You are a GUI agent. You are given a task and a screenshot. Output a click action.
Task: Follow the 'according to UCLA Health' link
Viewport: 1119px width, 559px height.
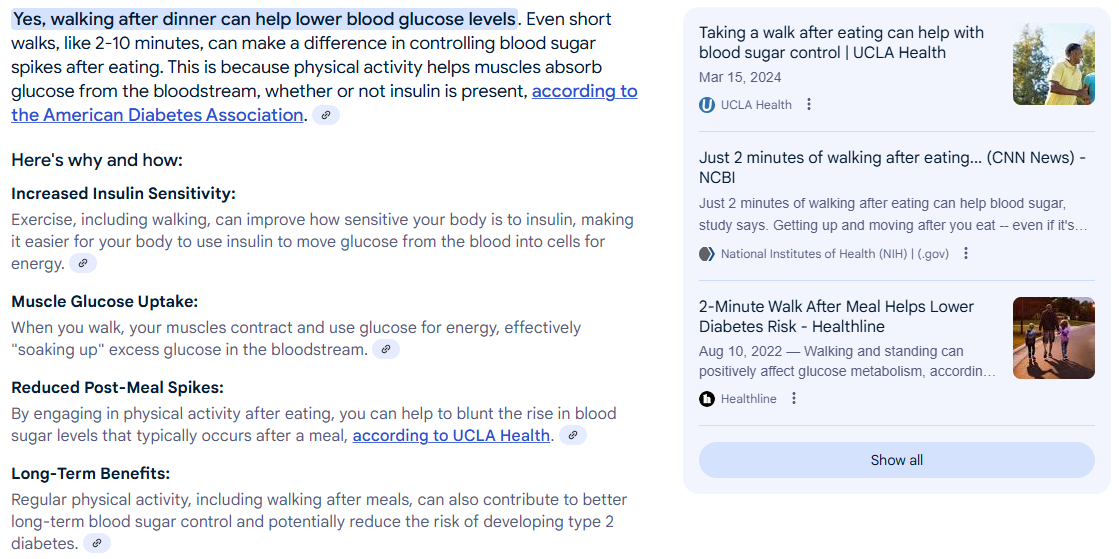pyautogui.click(x=451, y=435)
